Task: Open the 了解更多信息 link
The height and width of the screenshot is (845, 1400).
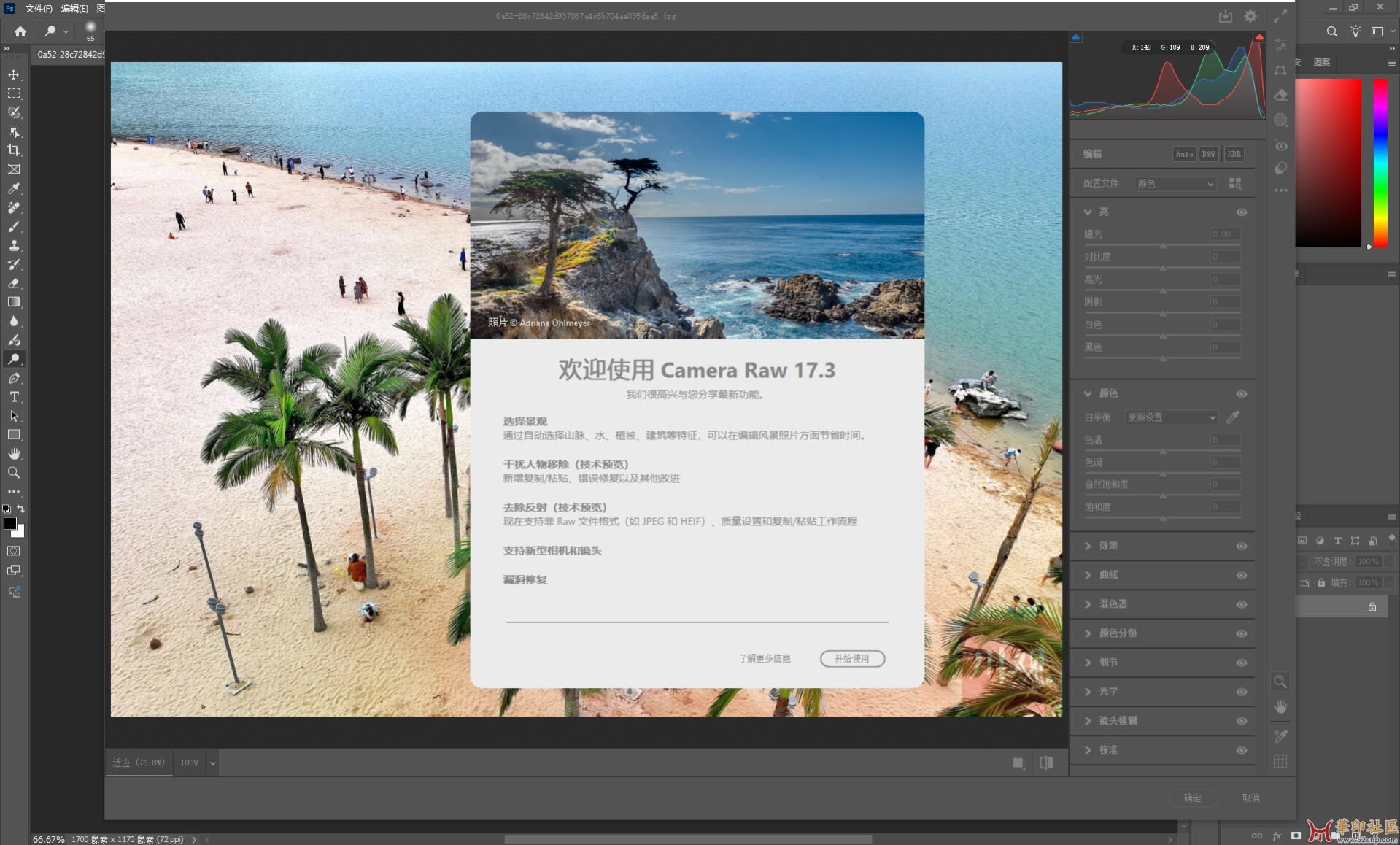Action: click(x=765, y=658)
